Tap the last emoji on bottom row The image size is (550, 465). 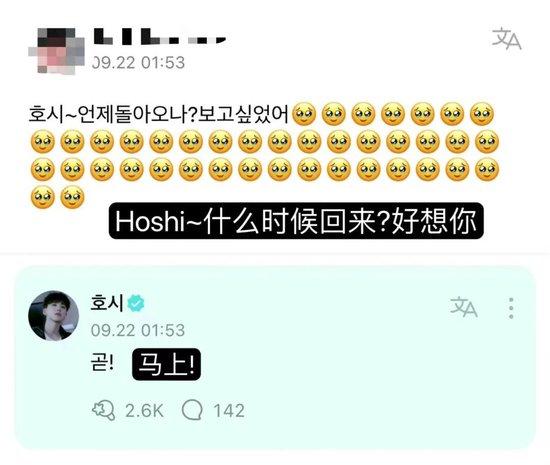pos(72,197)
